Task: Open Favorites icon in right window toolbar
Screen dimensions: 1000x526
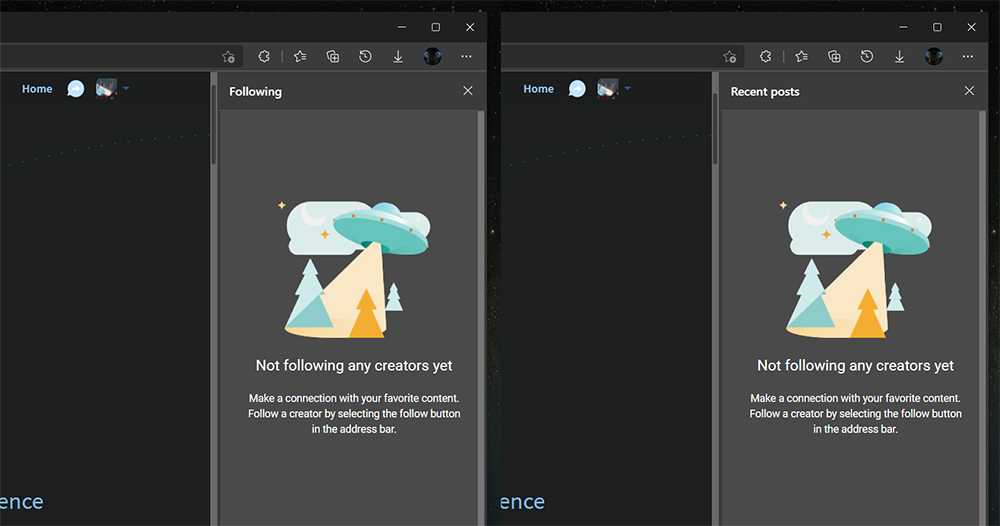Action: [x=801, y=56]
